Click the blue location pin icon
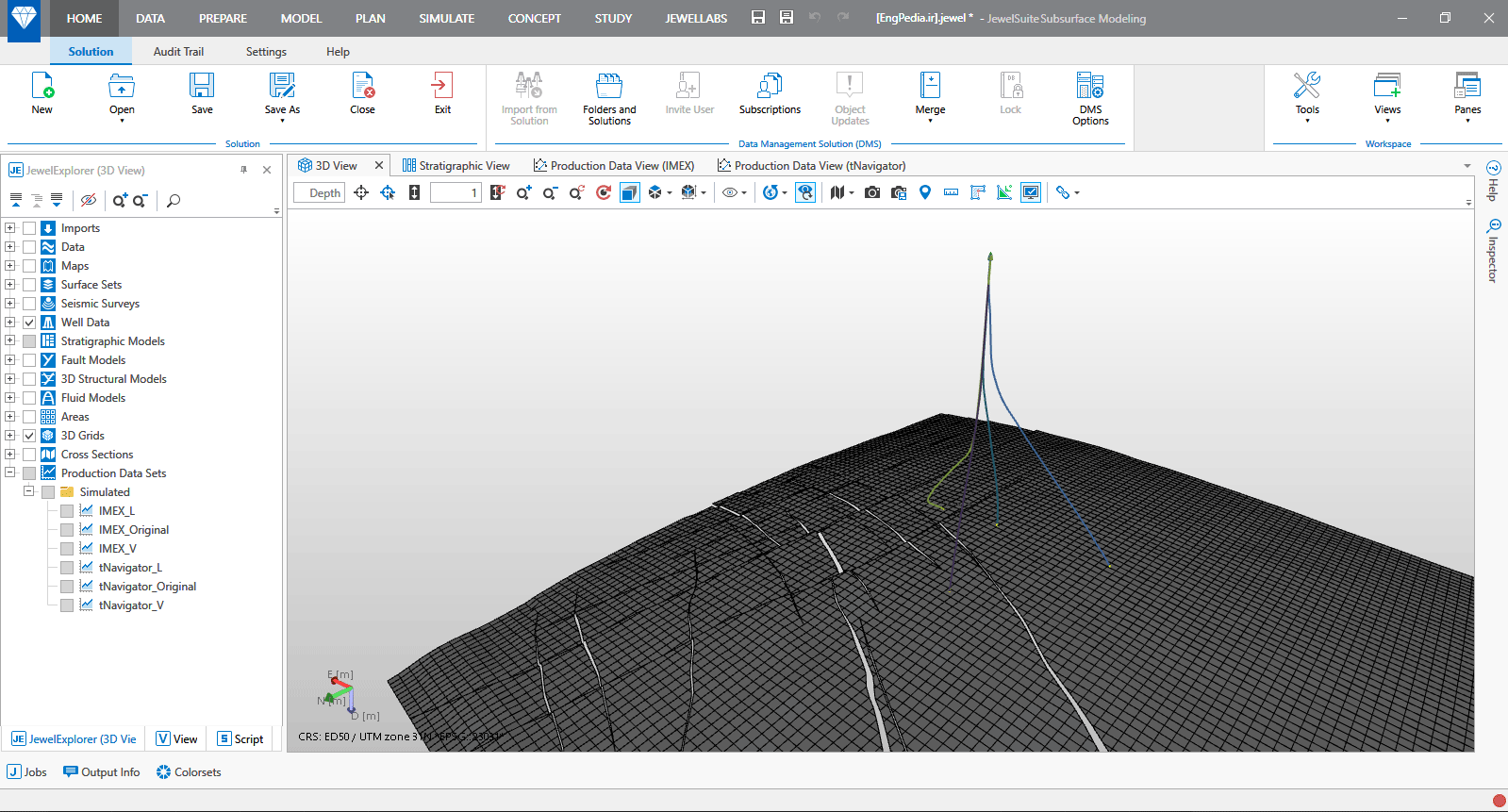The width and height of the screenshot is (1508, 812). (925, 192)
